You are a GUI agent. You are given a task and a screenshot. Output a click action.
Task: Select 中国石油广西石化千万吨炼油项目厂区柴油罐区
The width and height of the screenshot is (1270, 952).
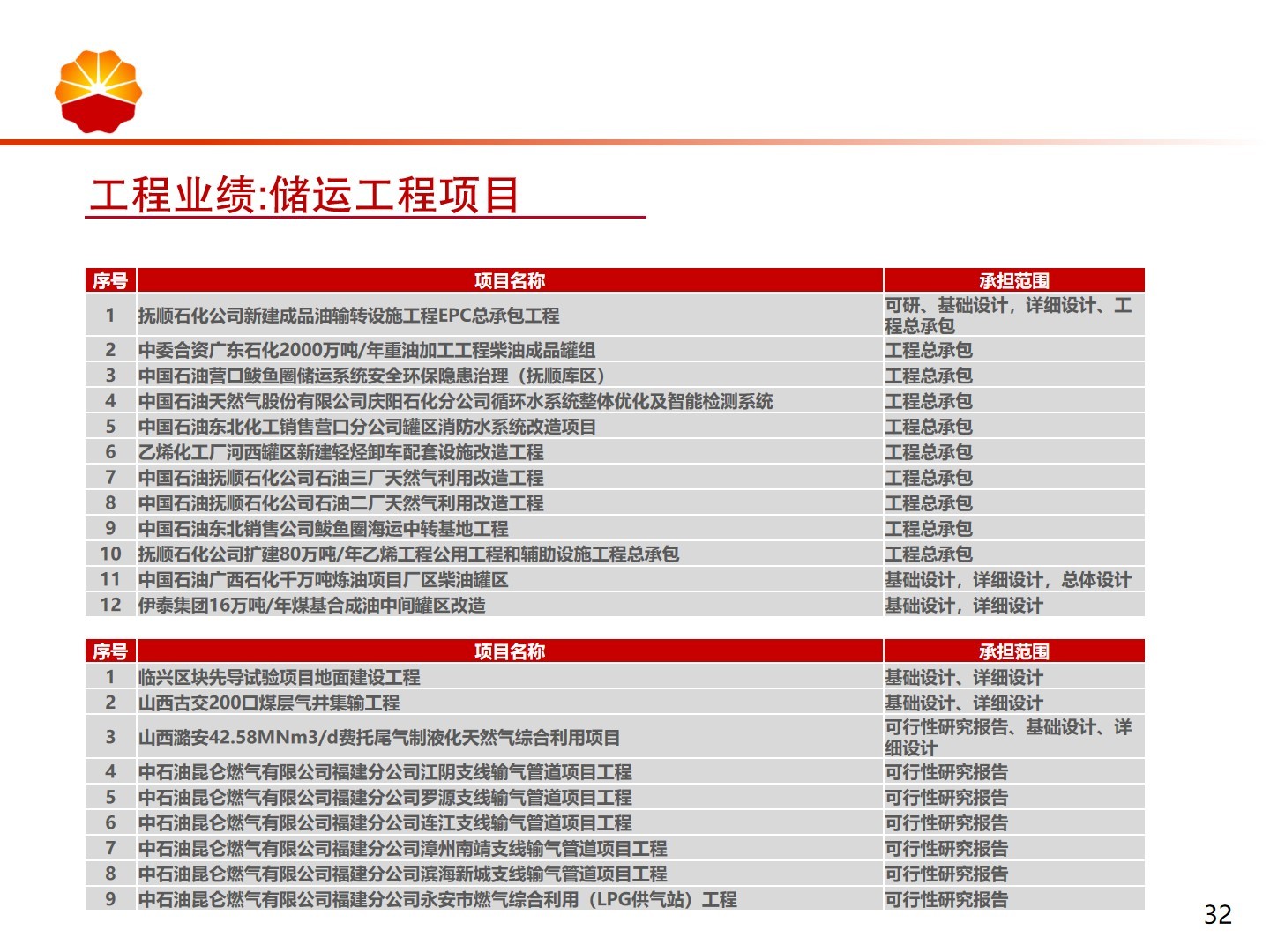(323, 580)
